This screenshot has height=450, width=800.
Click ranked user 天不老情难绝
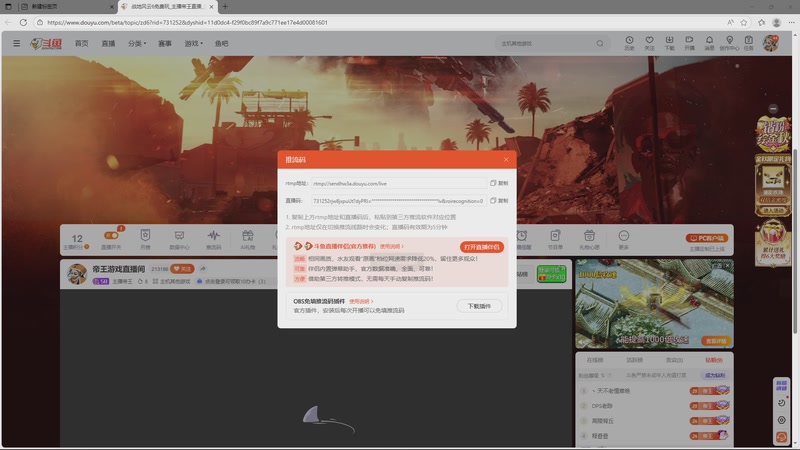point(613,391)
